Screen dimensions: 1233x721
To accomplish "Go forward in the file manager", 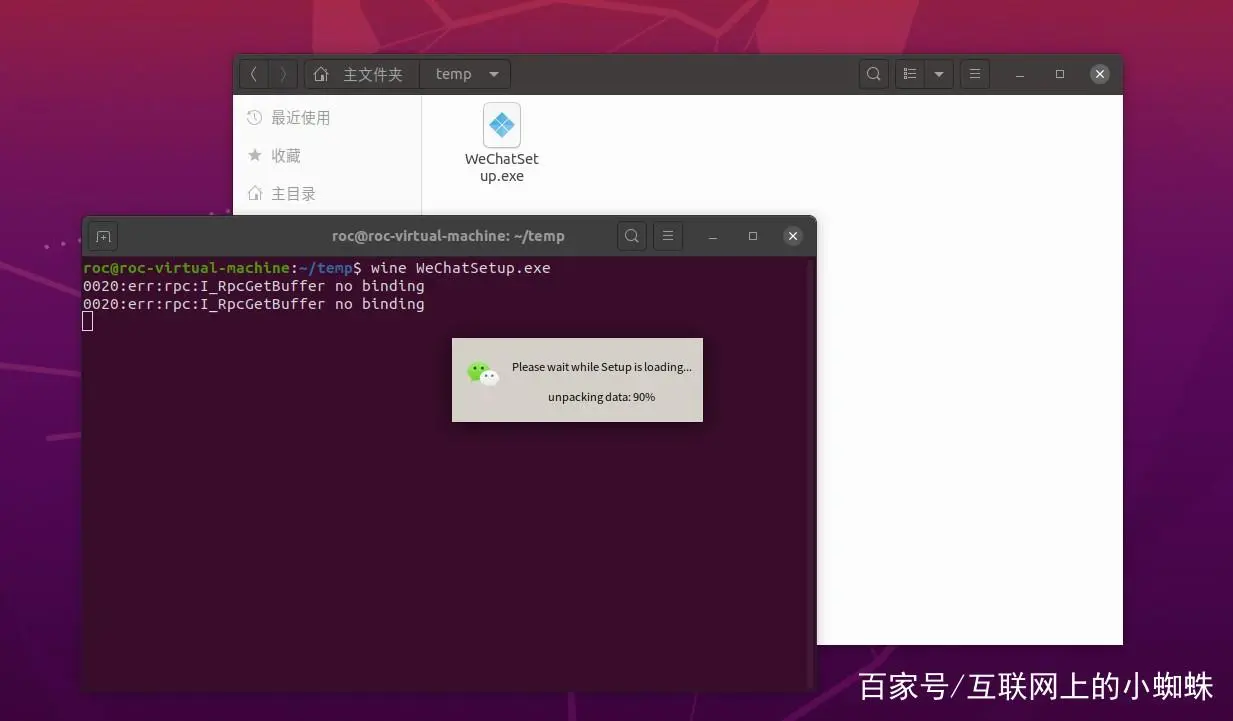I will [283, 74].
